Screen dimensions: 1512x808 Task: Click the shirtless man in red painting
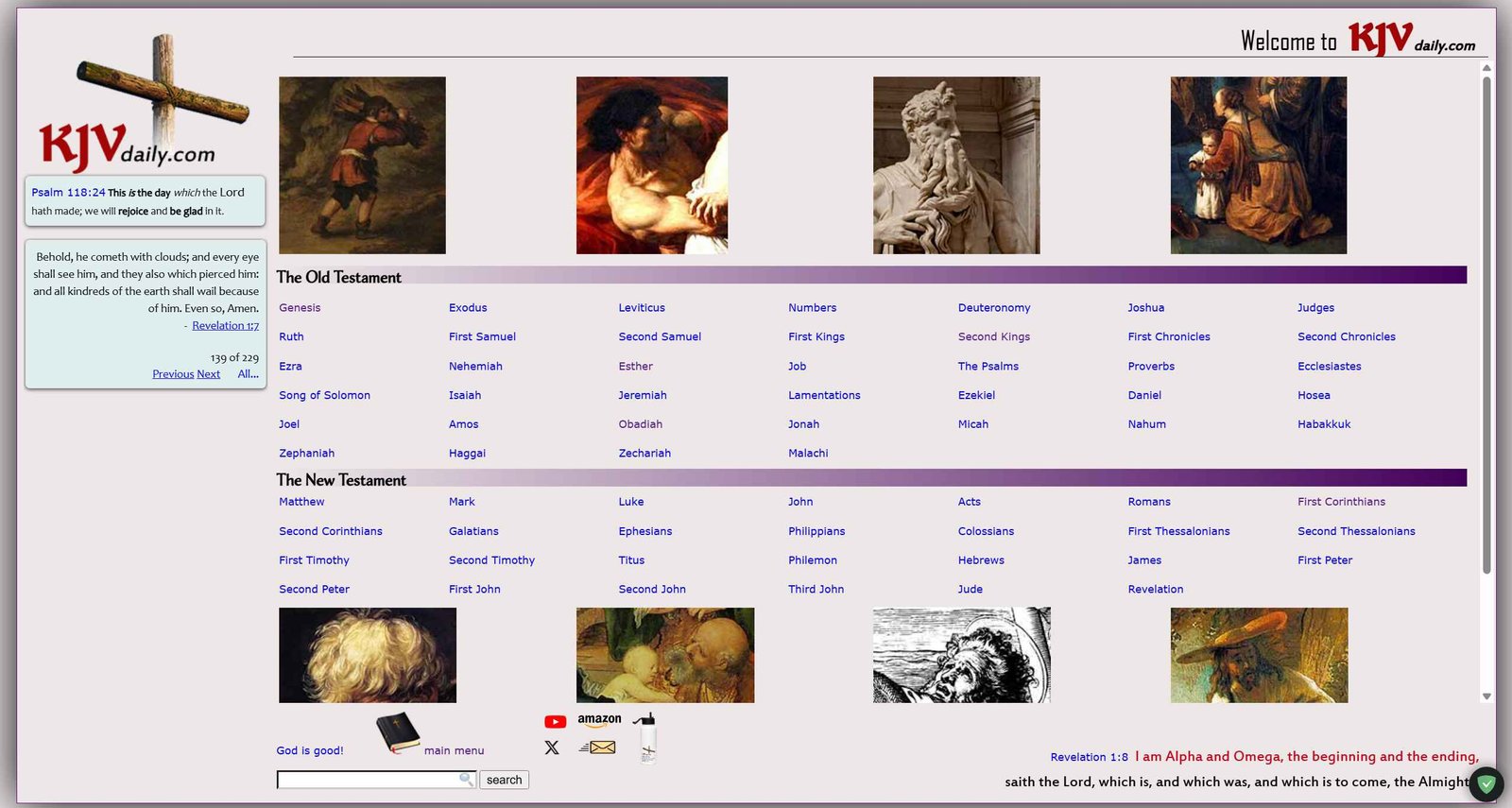point(652,165)
